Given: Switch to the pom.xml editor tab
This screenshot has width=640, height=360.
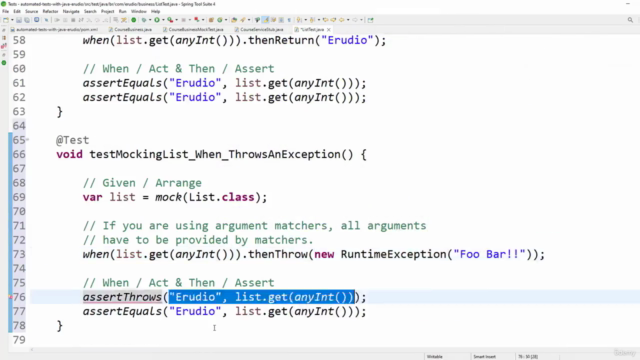Looking at the screenshot, I should [54, 29].
